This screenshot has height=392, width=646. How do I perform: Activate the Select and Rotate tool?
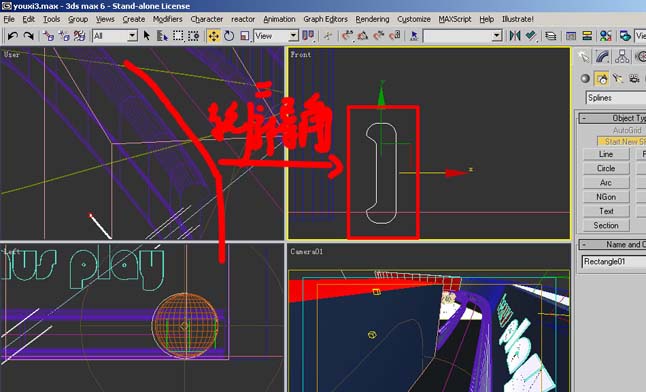tap(229, 36)
